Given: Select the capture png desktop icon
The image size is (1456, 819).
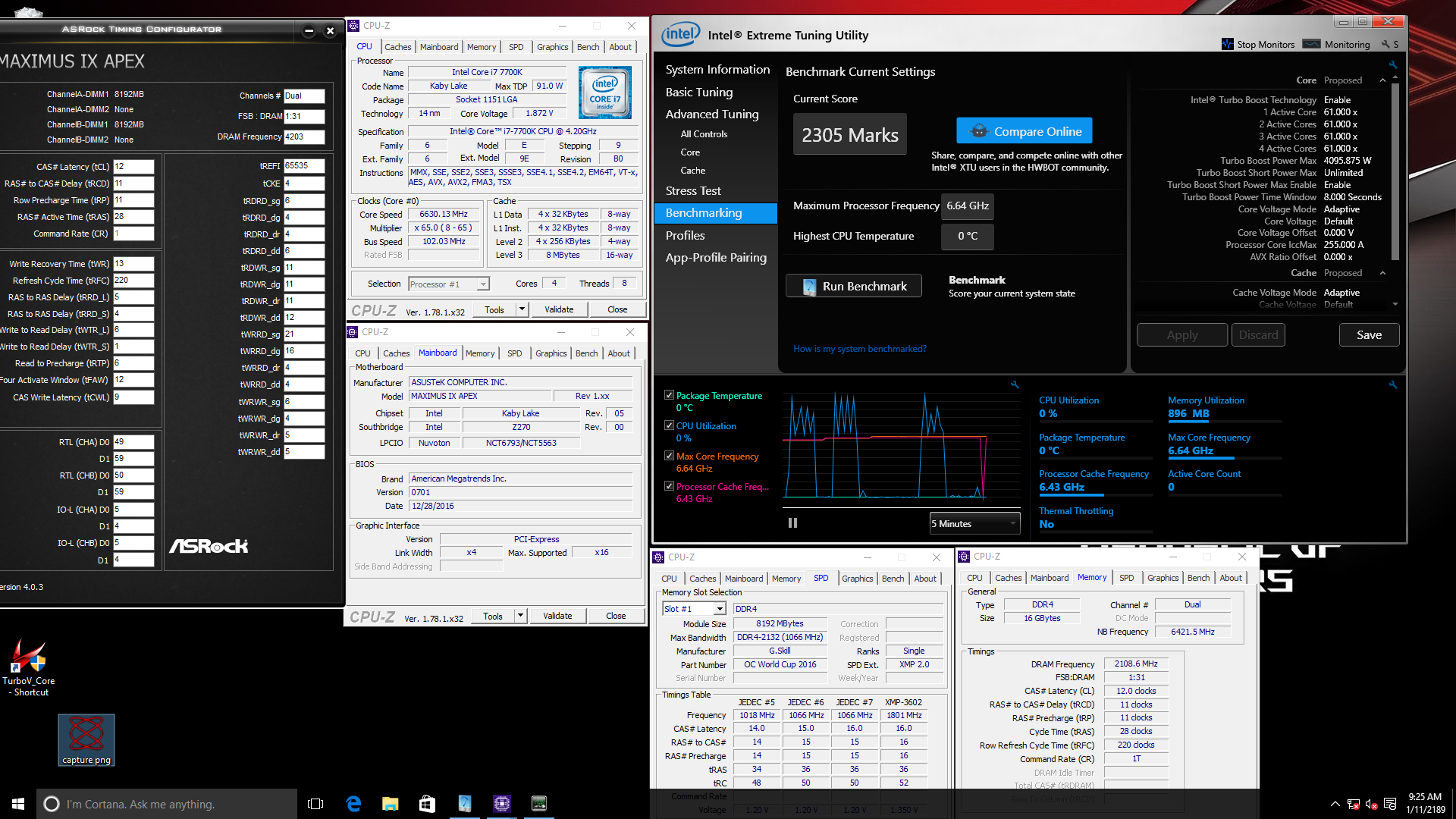Looking at the screenshot, I should [x=86, y=740].
